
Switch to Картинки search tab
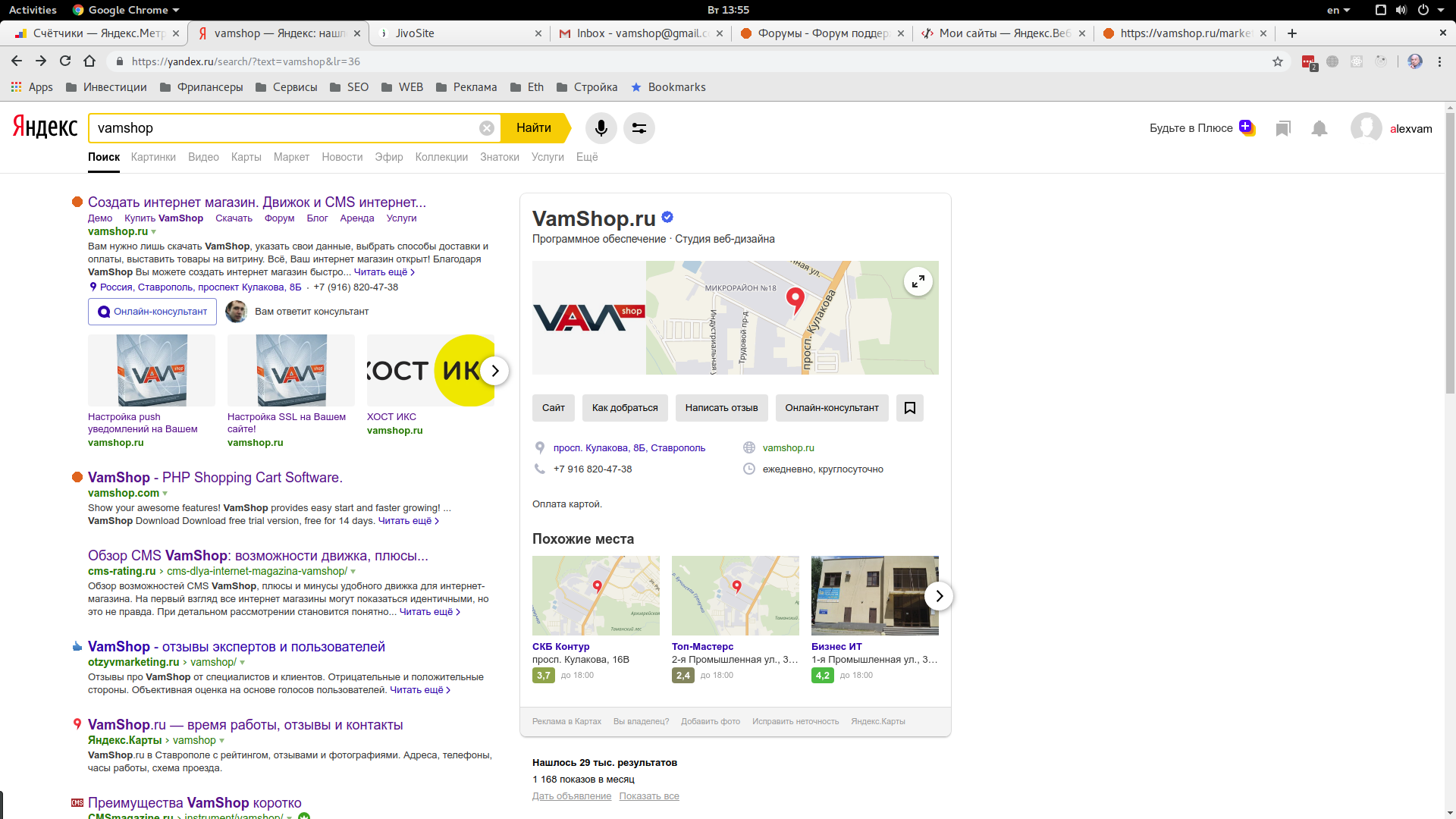pyautogui.click(x=153, y=157)
